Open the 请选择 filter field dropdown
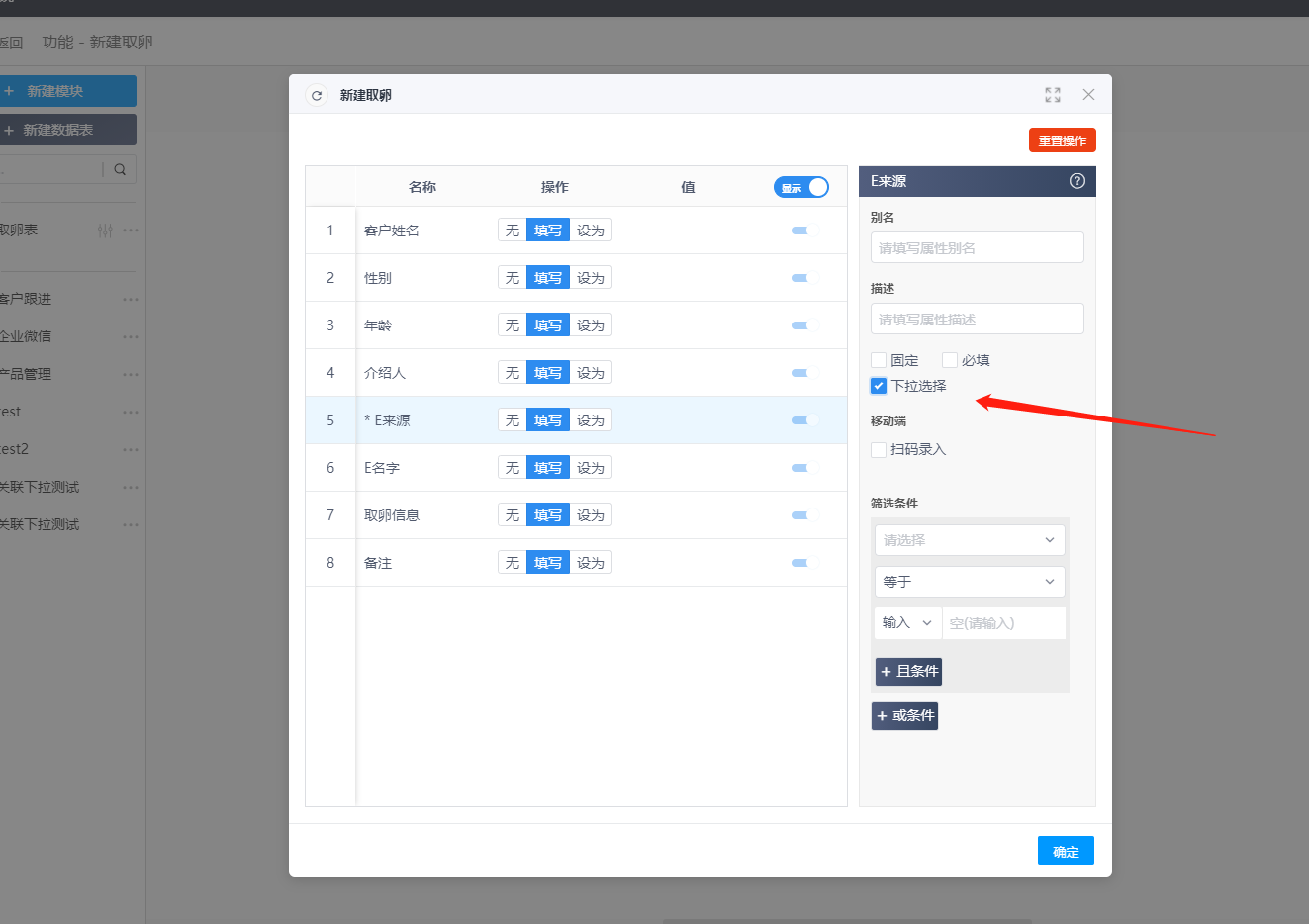This screenshot has width=1309, height=924. (x=970, y=540)
